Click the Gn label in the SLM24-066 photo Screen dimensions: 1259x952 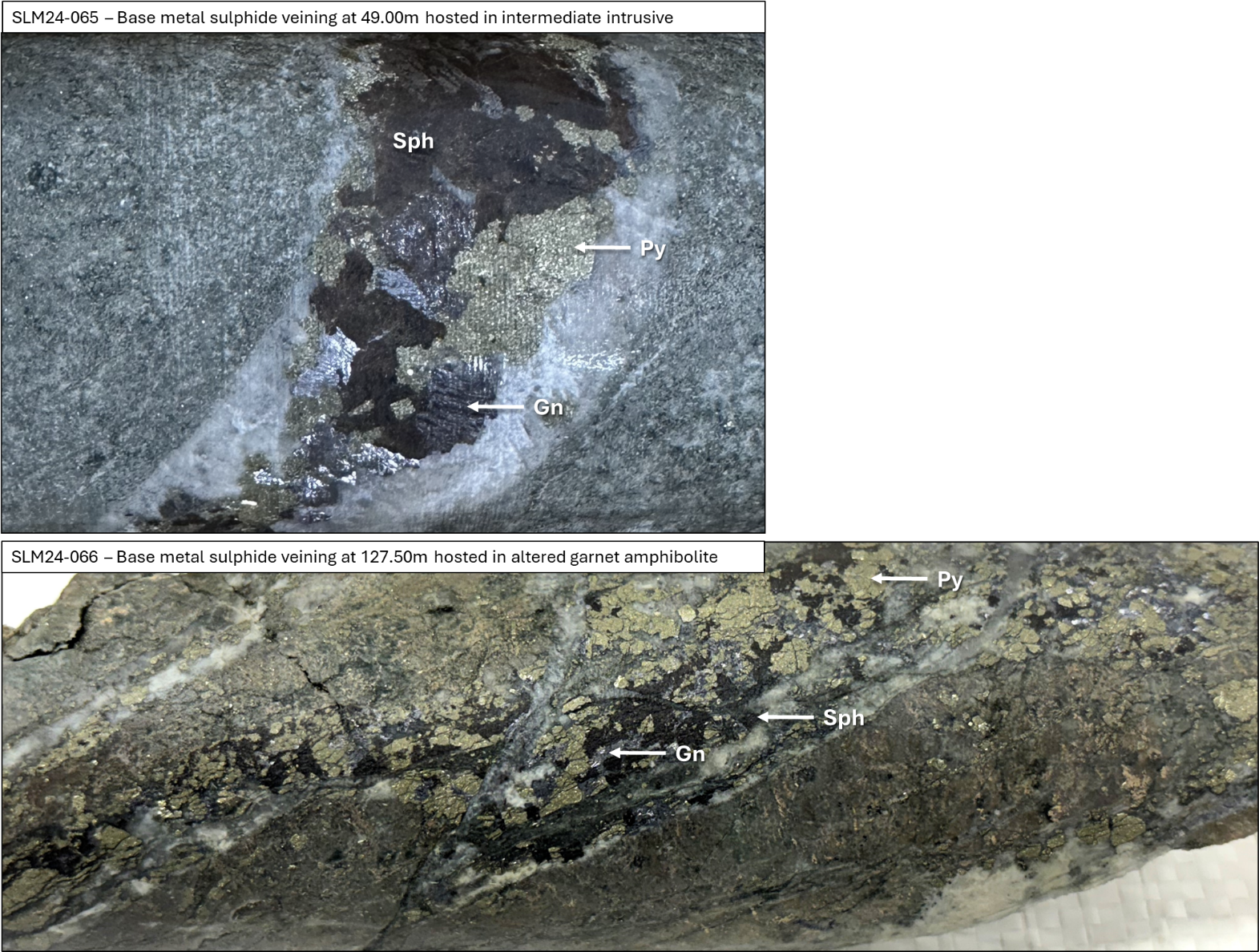[x=690, y=753]
